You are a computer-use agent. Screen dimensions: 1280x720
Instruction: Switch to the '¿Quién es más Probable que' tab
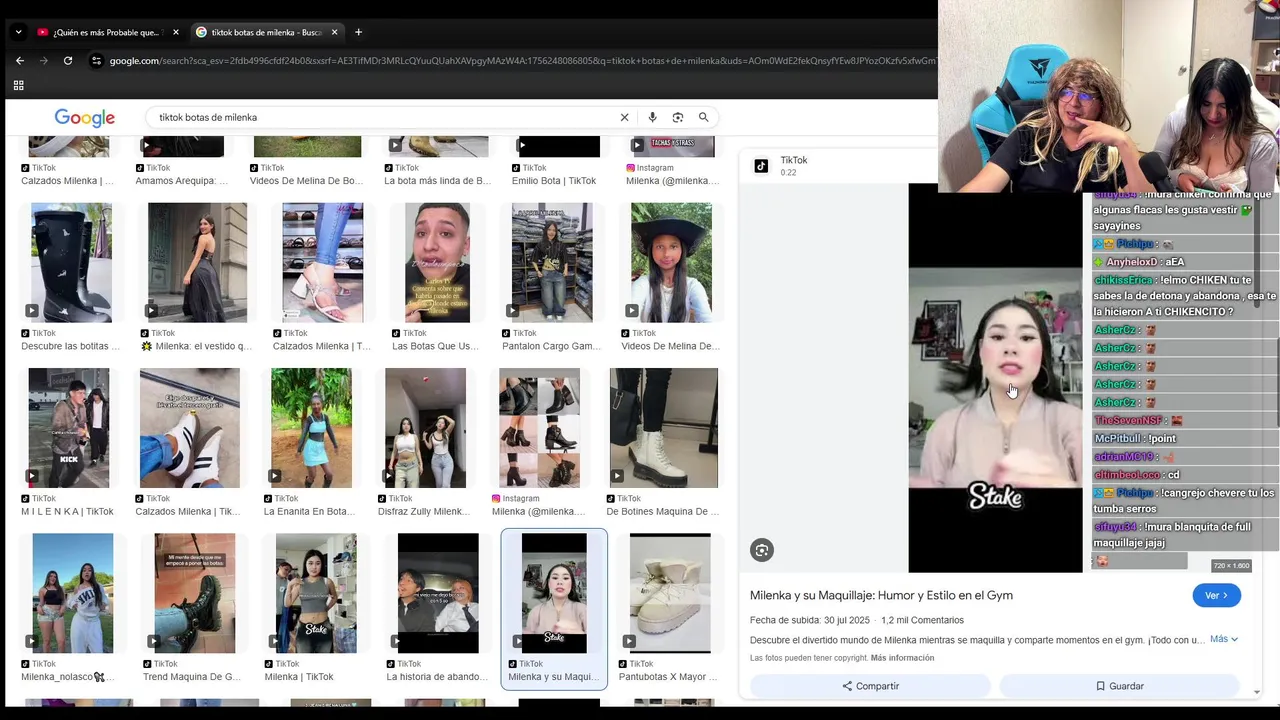pos(107,32)
